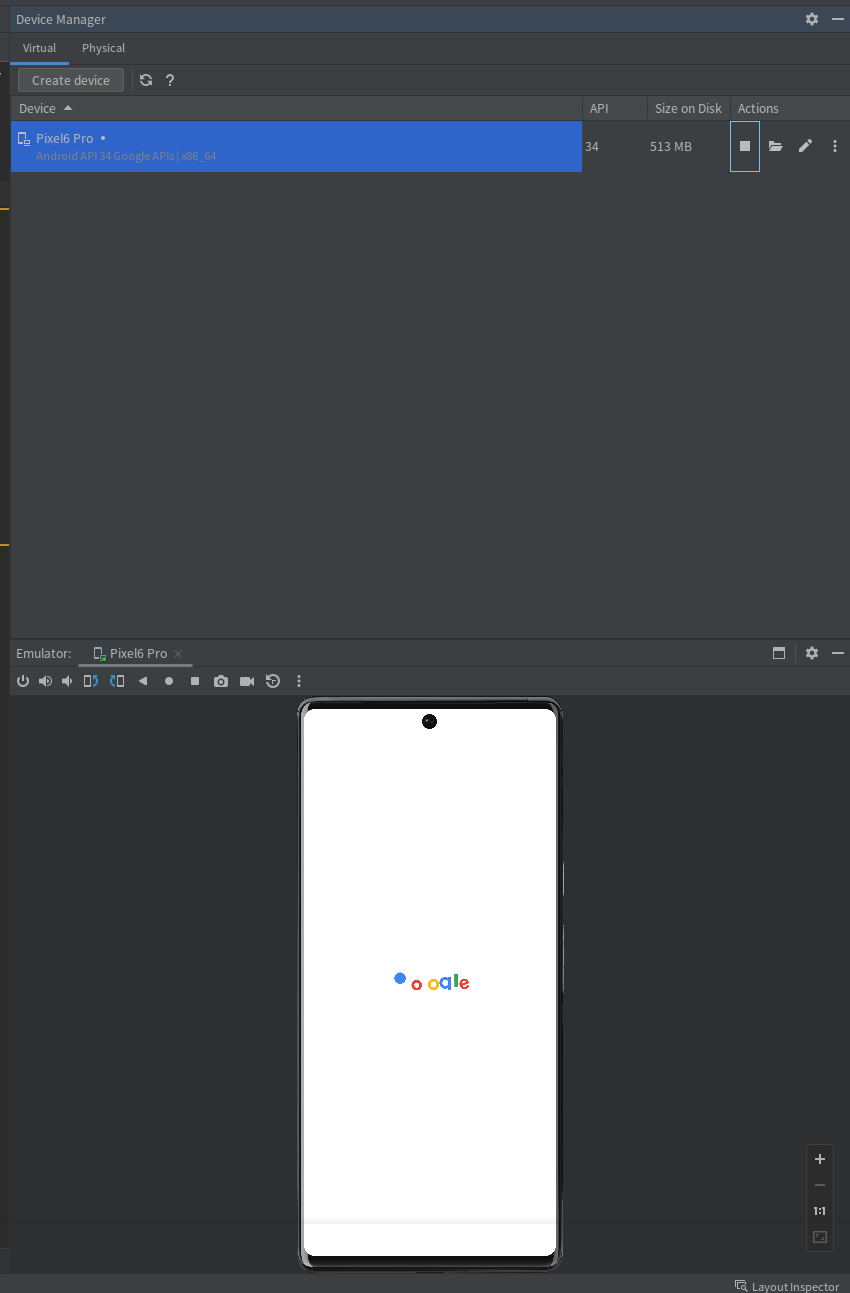Hide the Emulator panel

point(838,653)
